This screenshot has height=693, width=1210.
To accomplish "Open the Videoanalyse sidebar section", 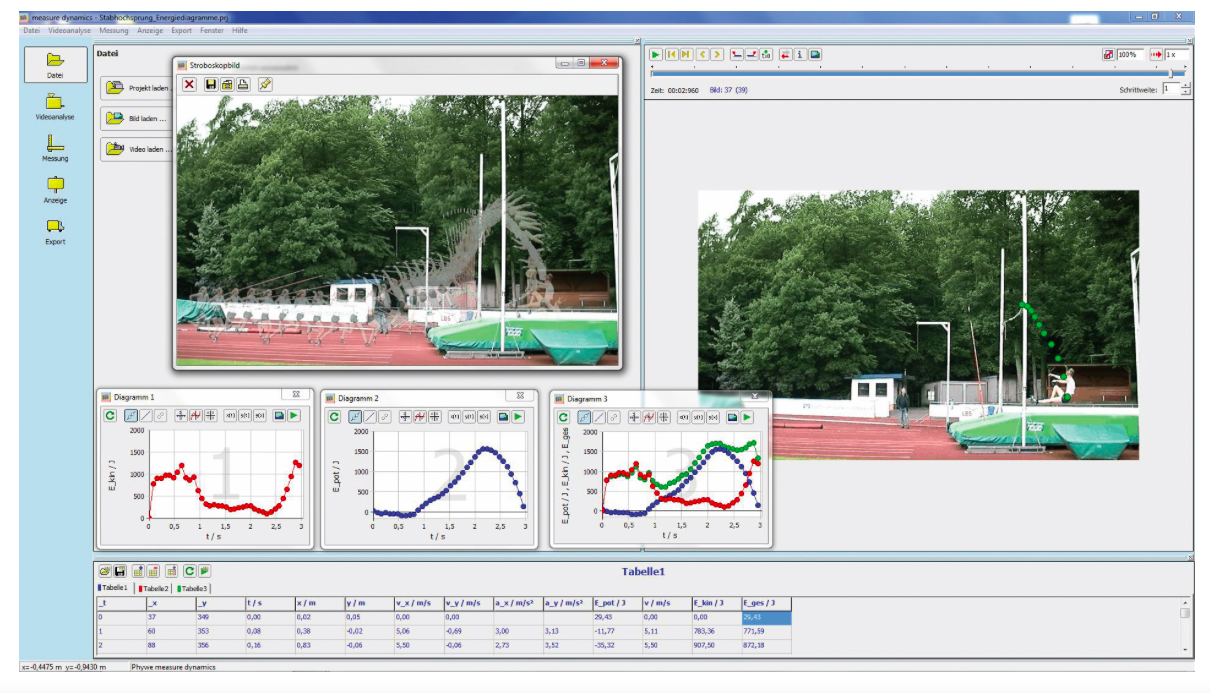I will tap(55, 106).
